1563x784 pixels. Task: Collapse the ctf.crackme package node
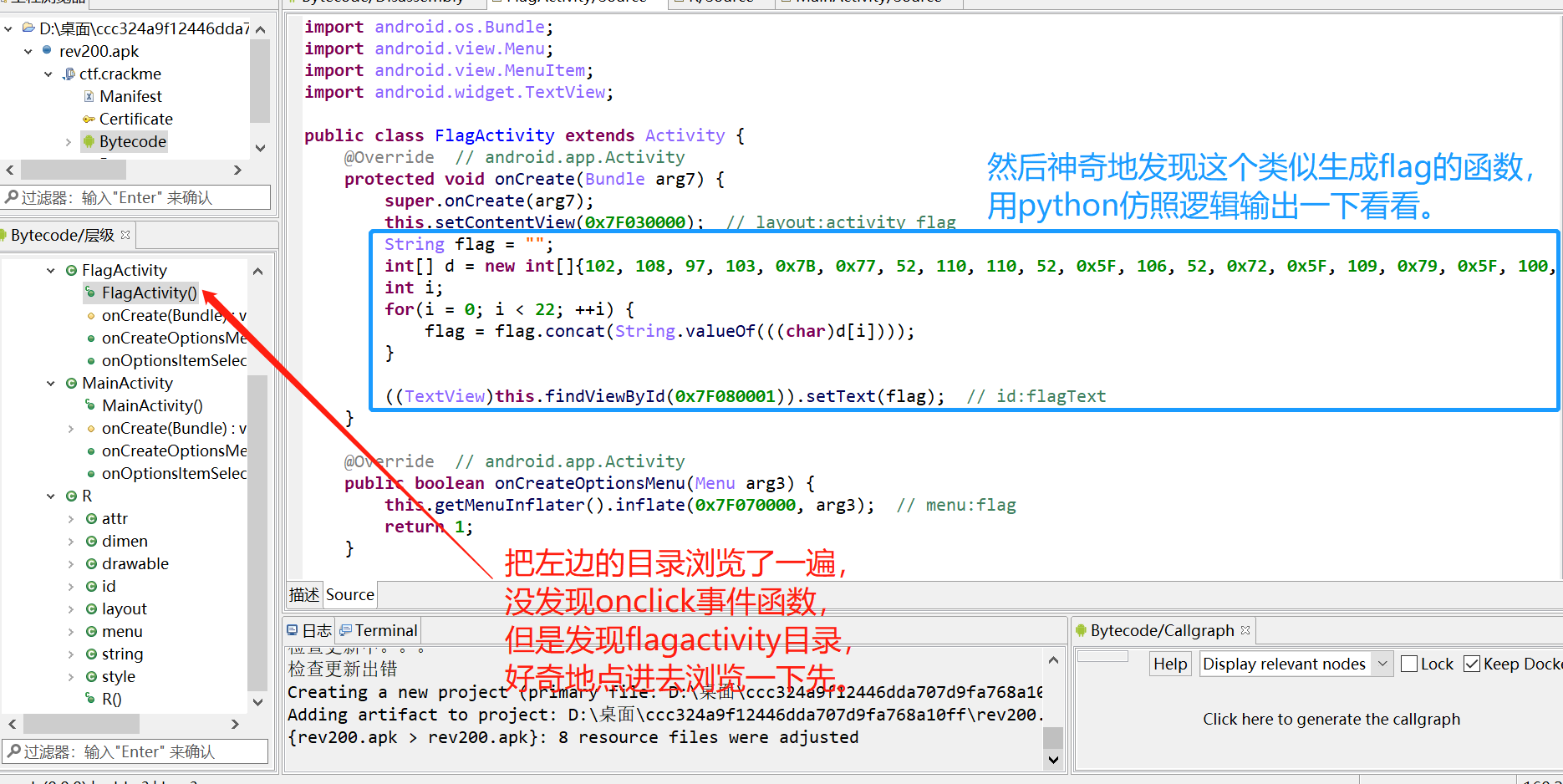pyautogui.click(x=48, y=74)
